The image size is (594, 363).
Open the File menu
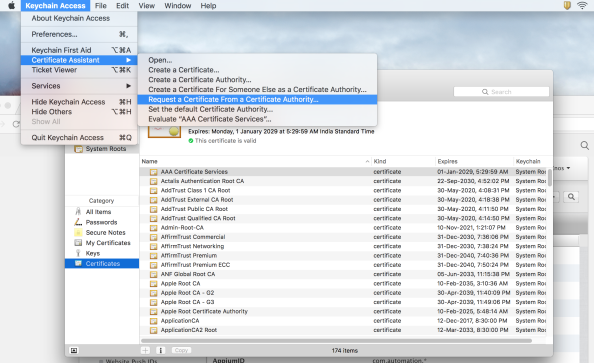coord(100,6)
